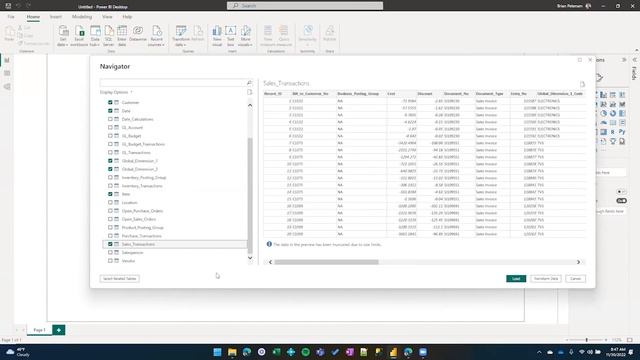Click the More visuals ribbon icon
This screenshot has height=360, width=640.
(x=245, y=31)
